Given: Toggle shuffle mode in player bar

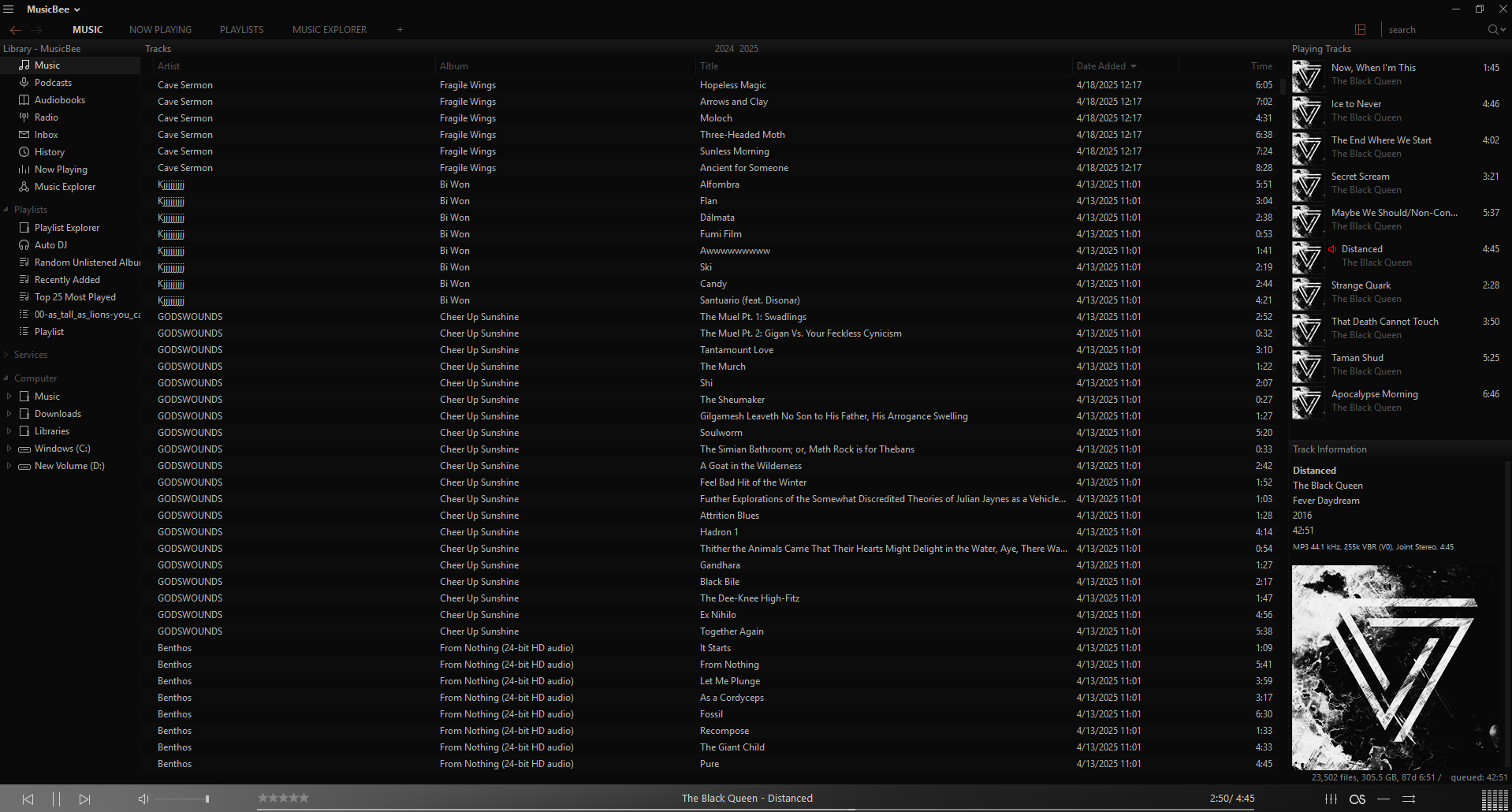Looking at the screenshot, I should tap(1409, 799).
